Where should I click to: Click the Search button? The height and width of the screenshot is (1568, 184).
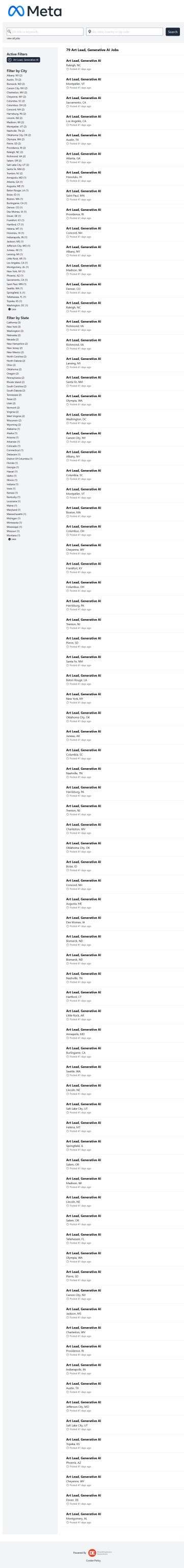(x=172, y=32)
